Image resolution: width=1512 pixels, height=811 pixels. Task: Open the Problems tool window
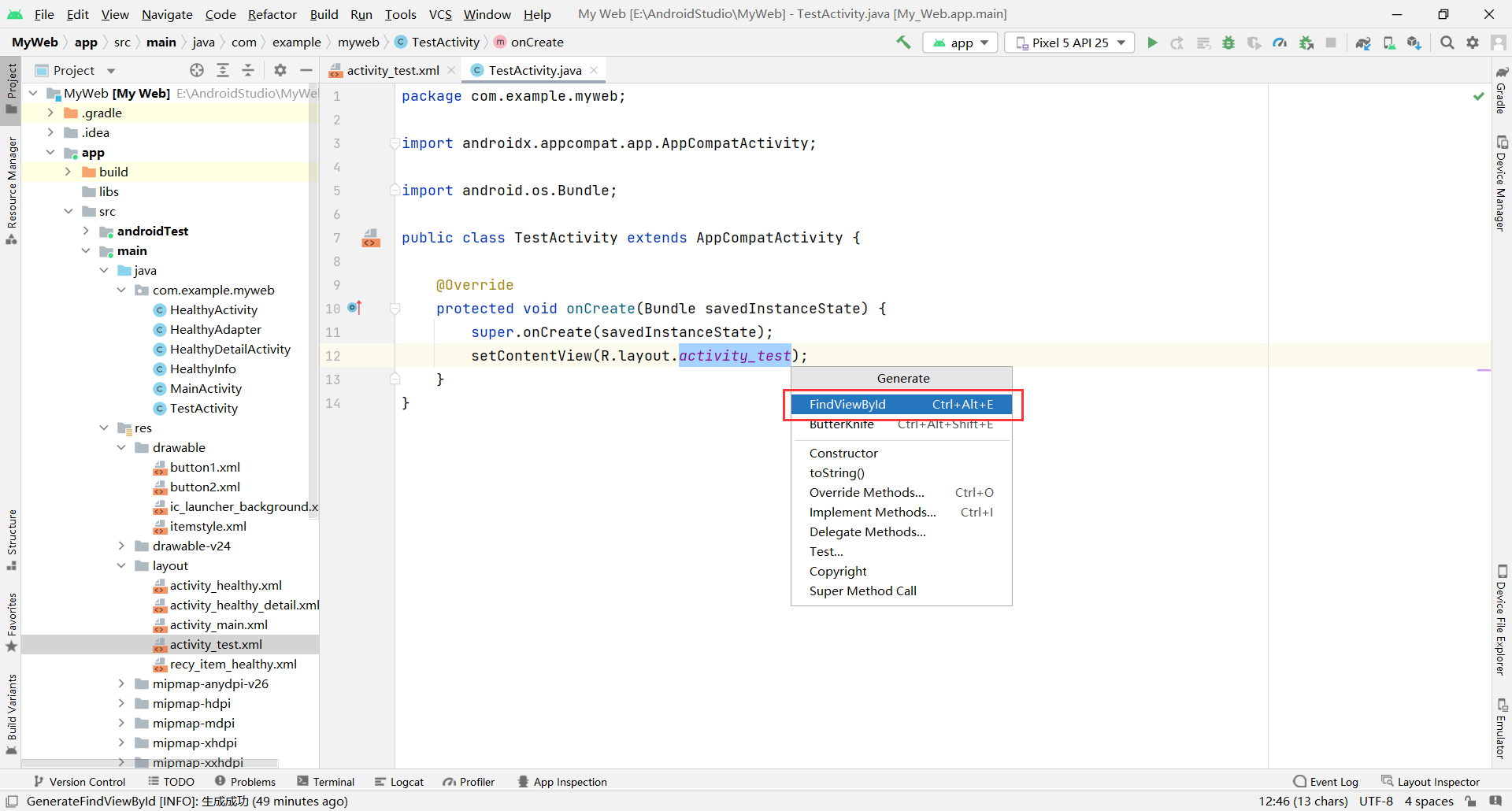coord(245,782)
